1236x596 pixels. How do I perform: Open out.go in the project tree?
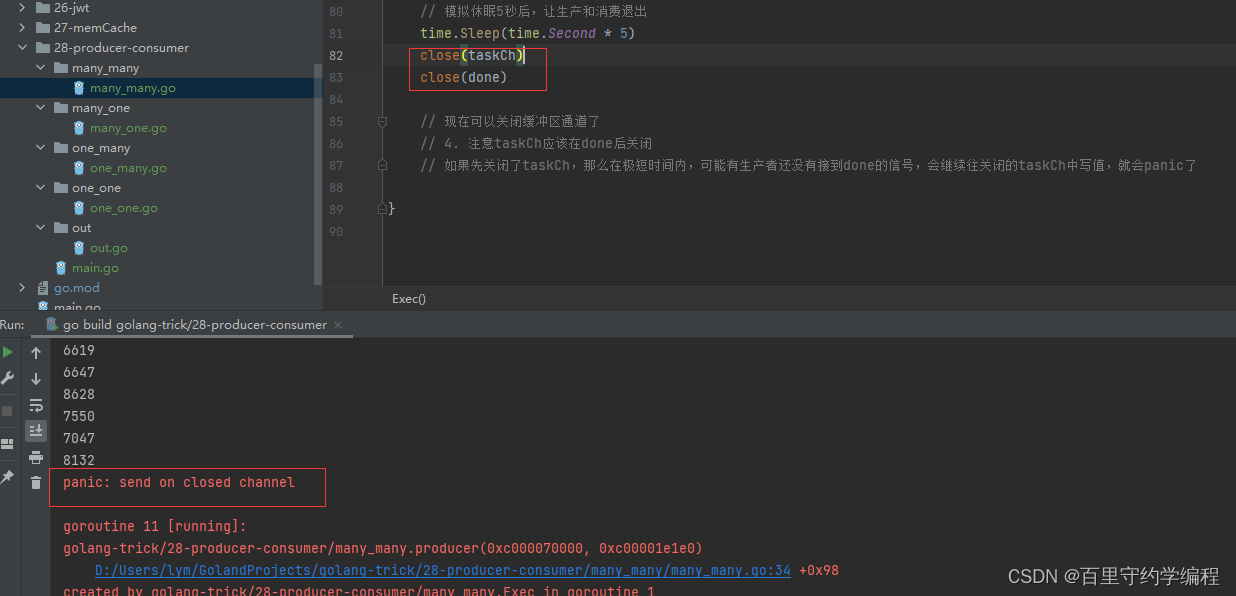(109, 248)
